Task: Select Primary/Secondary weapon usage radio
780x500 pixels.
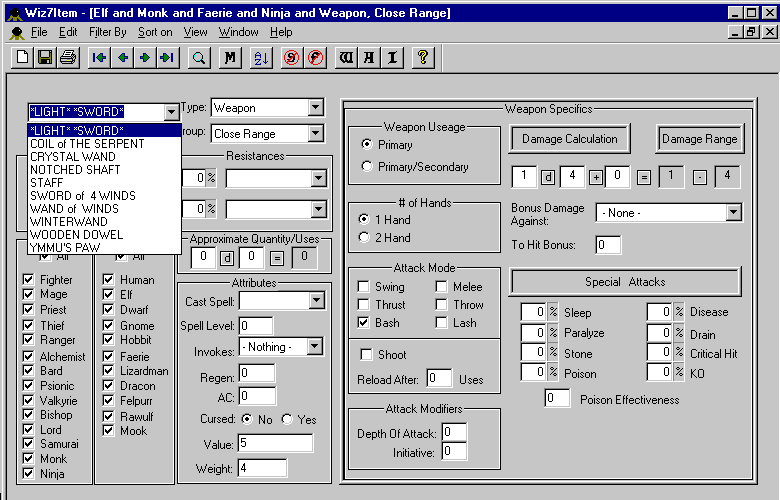Action: pyautogui.click(x=367, y=166)
